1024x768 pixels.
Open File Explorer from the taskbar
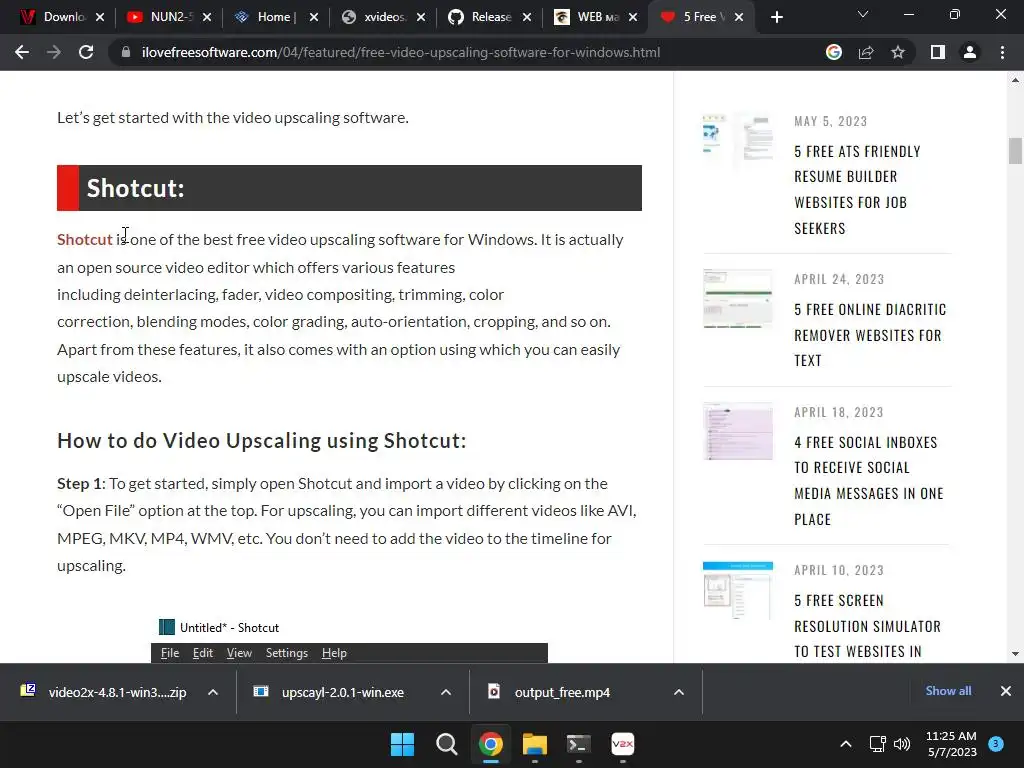[x=535, y=744]
